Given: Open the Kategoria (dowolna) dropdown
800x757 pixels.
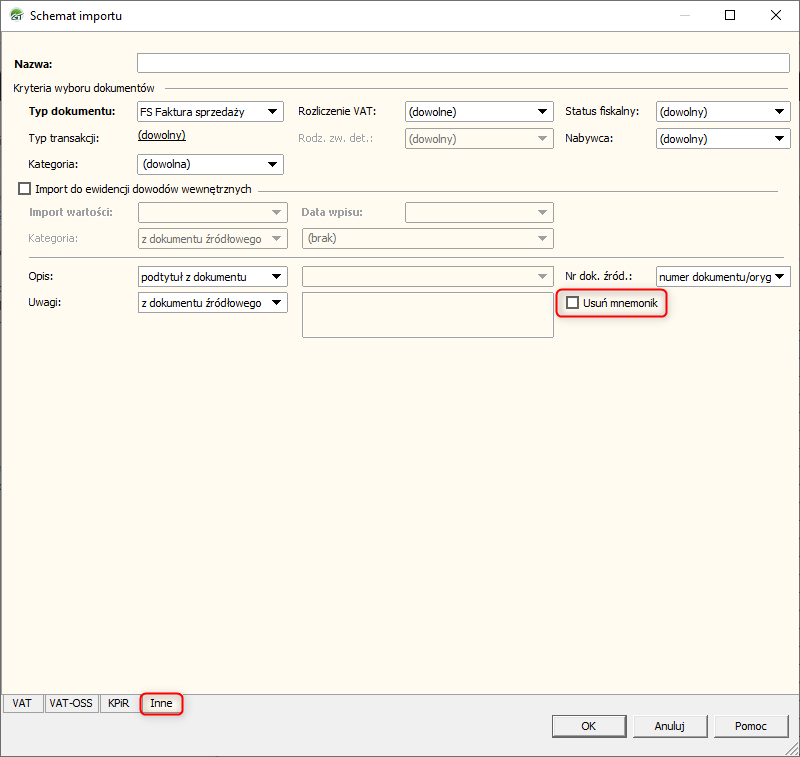Looking at the screenshot, I should (210, 164).
